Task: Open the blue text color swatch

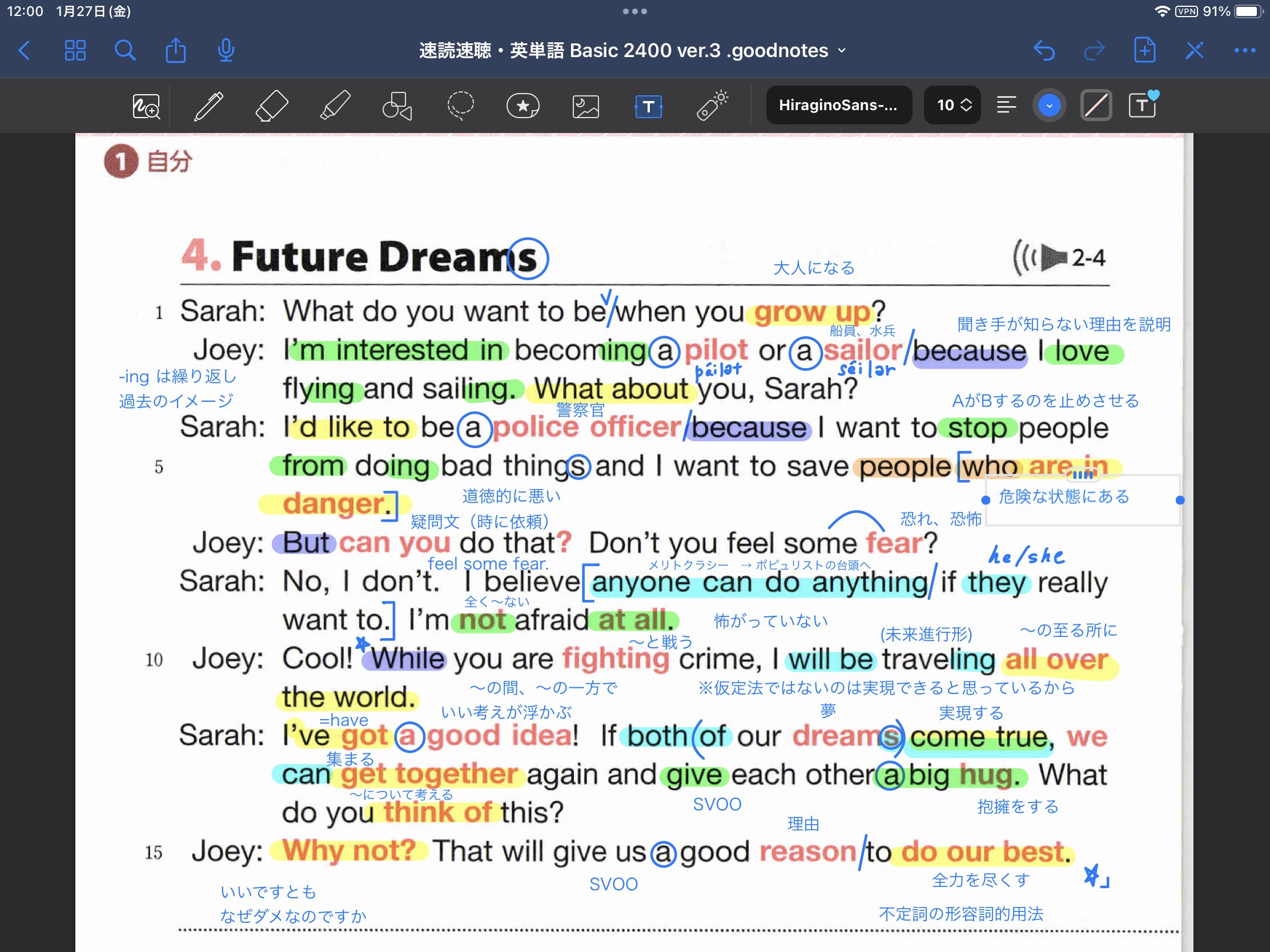Action: 1049,106
